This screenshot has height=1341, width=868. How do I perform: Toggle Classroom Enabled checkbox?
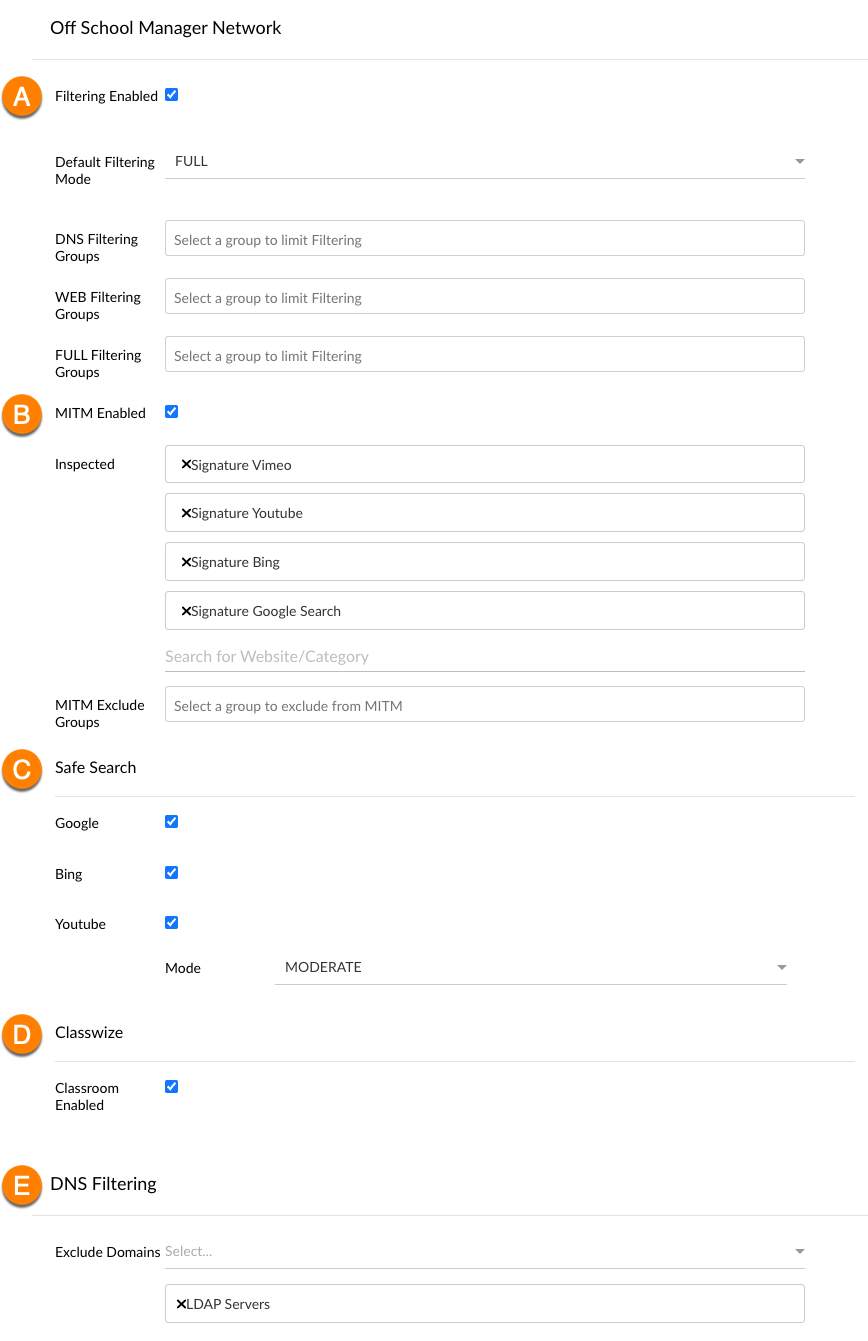click(171, 1086)
